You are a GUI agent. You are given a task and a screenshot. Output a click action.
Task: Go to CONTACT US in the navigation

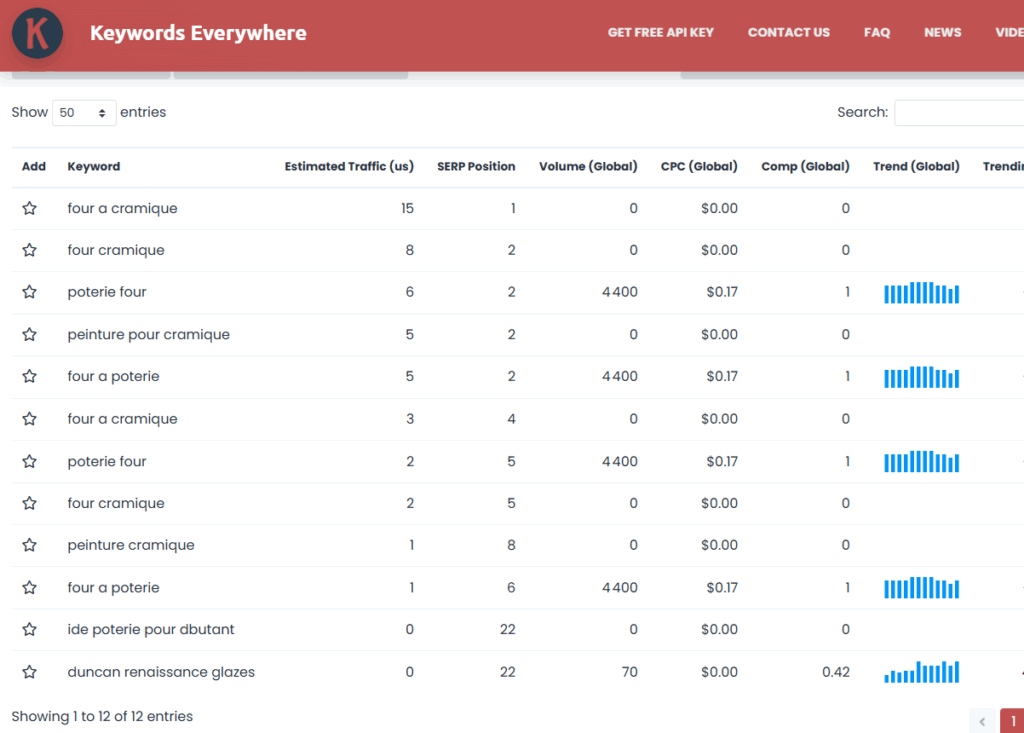pos(788,33)
